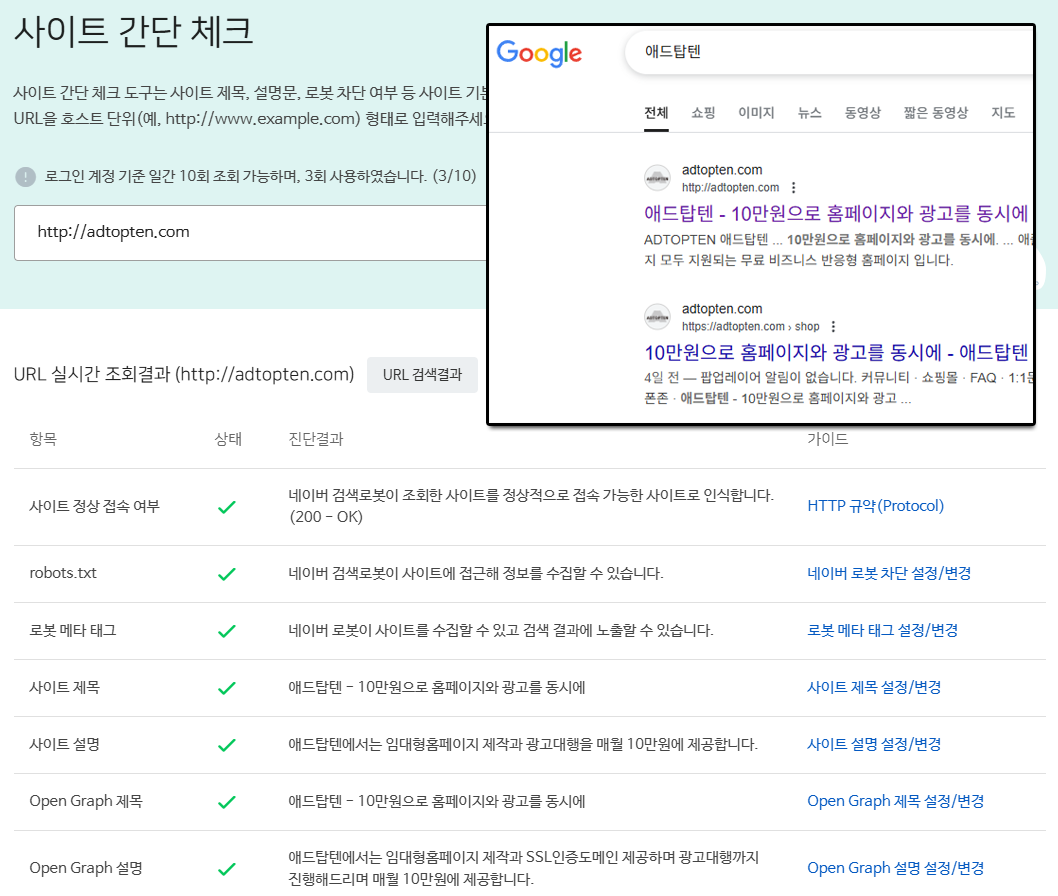Click the 로봇 메타 태그 row label
Screen dimensions: 1058x896
click(x=73, y=630)
